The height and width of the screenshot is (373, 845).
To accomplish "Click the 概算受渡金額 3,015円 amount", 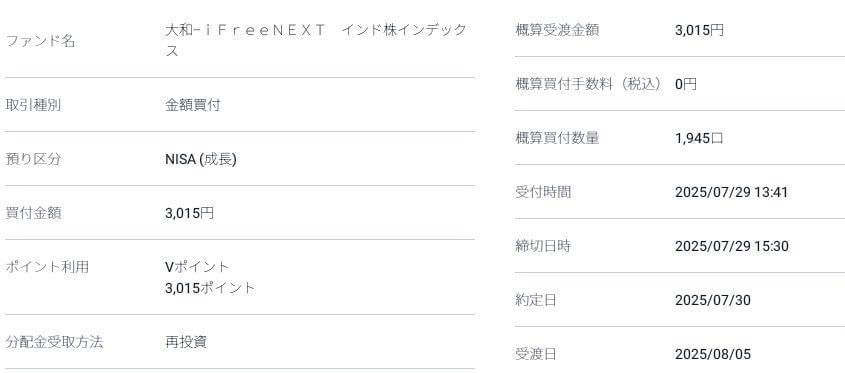I will tap(699, 30).
